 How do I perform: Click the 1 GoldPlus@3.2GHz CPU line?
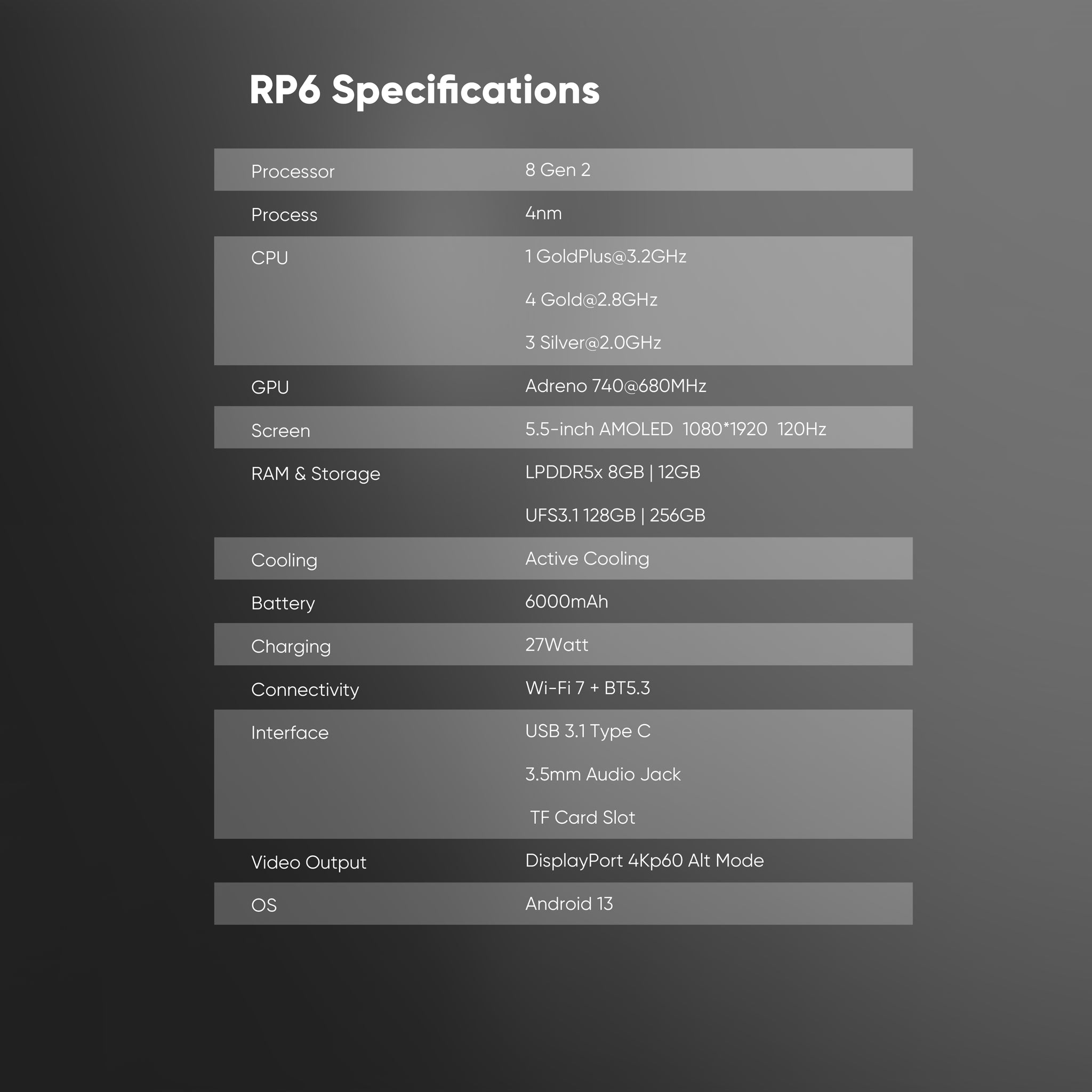(605, 256)
